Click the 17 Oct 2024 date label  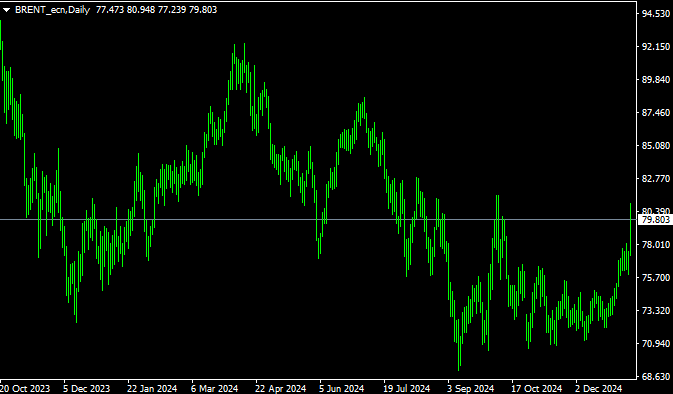coord(537,388)
